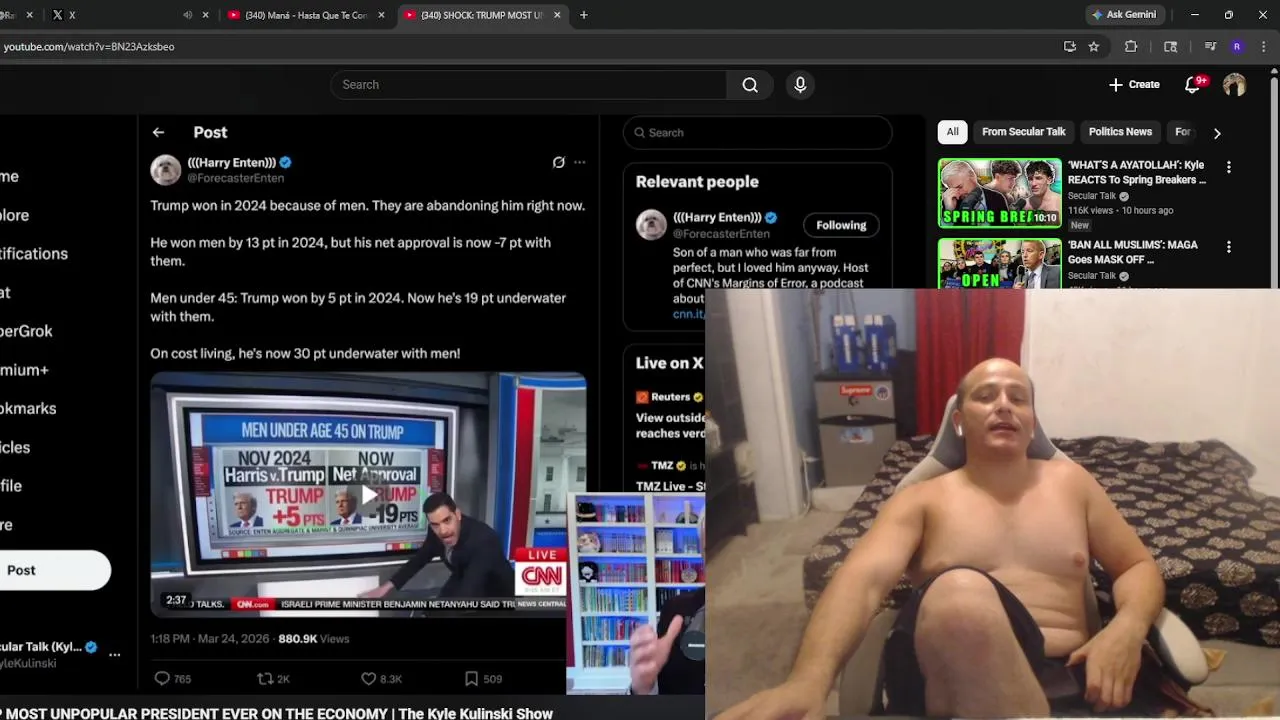The image size is (1280, 720).
Task: Close the Maná YouTube tab
Action: [x=381, y=15]
